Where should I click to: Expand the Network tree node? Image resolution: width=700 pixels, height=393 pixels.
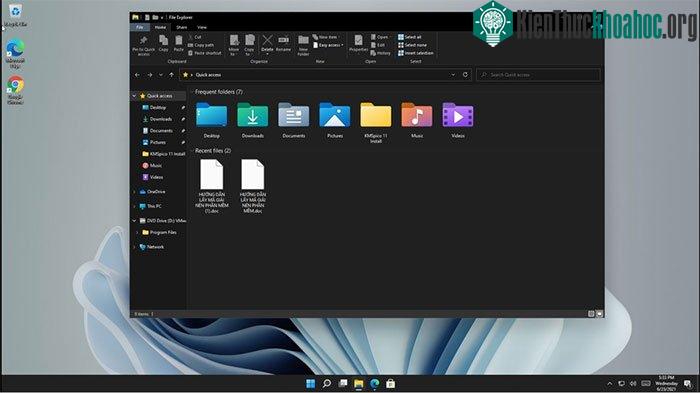[x=134, y=247]
